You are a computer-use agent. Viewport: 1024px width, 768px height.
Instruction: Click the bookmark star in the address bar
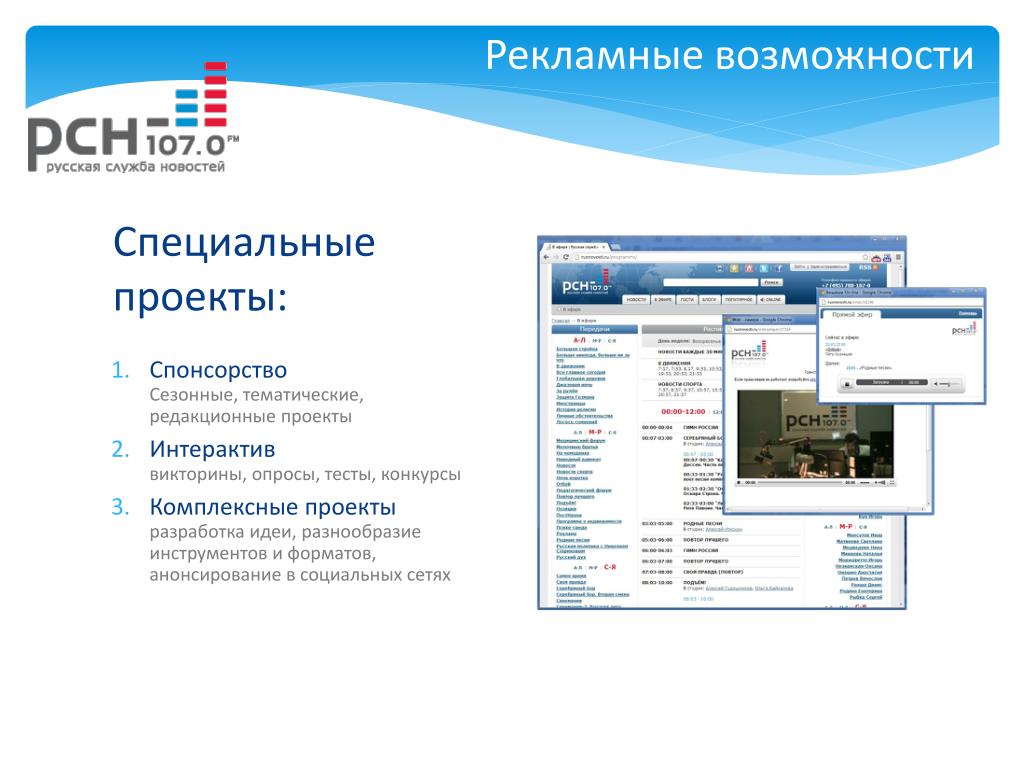(x=865, y=257)
